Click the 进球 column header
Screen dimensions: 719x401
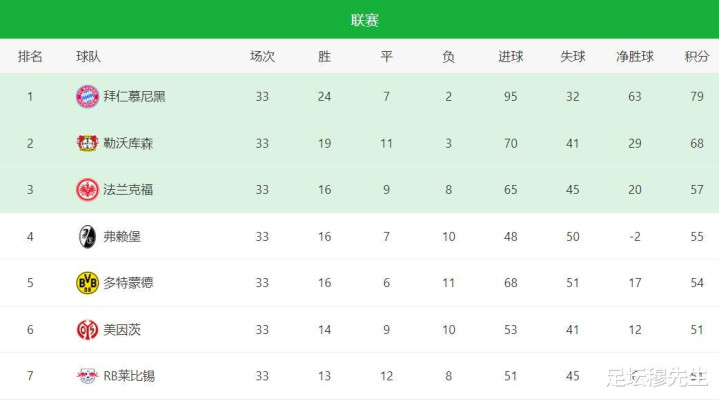pos(510,56)
